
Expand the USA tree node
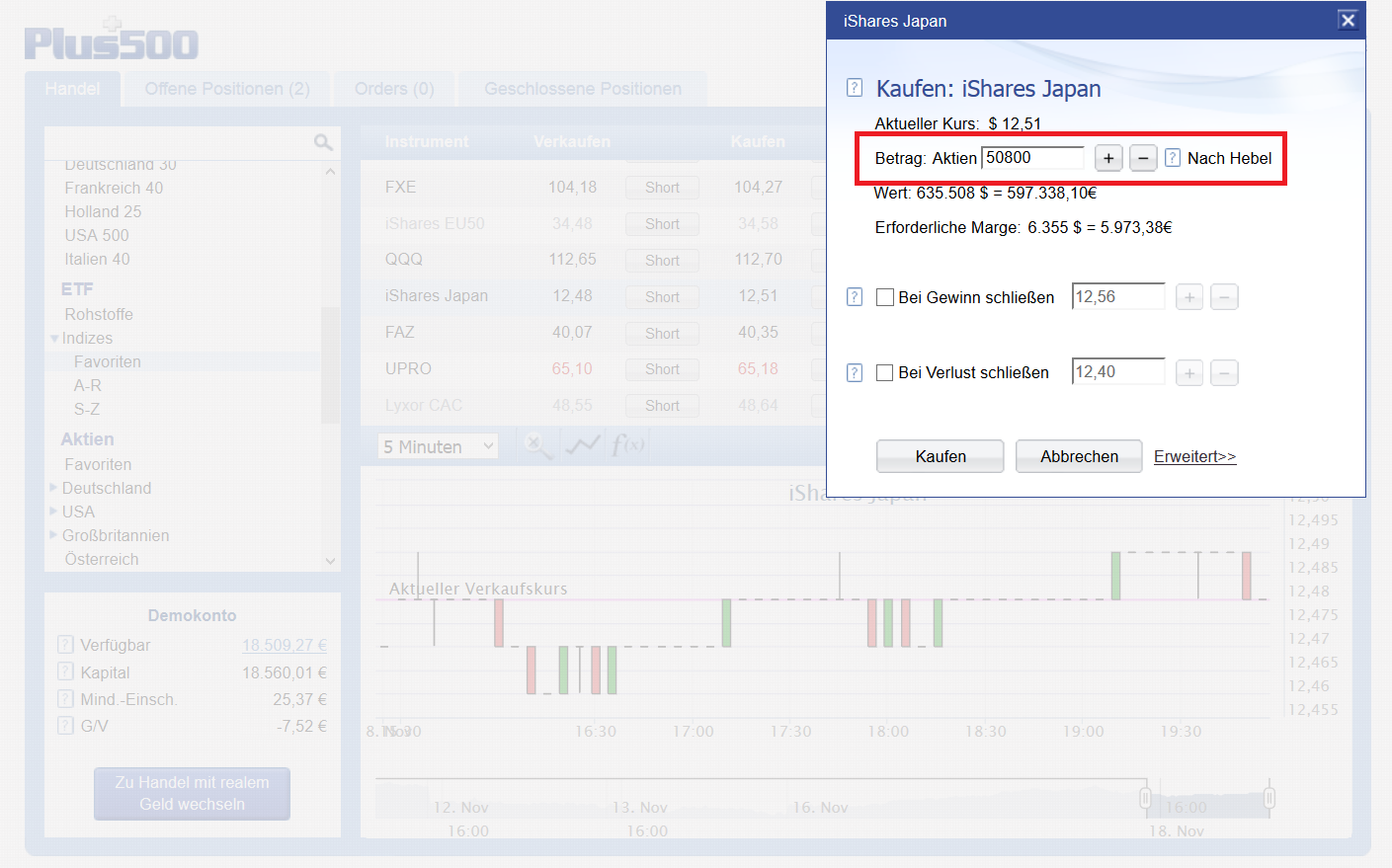tap(53, 511)
